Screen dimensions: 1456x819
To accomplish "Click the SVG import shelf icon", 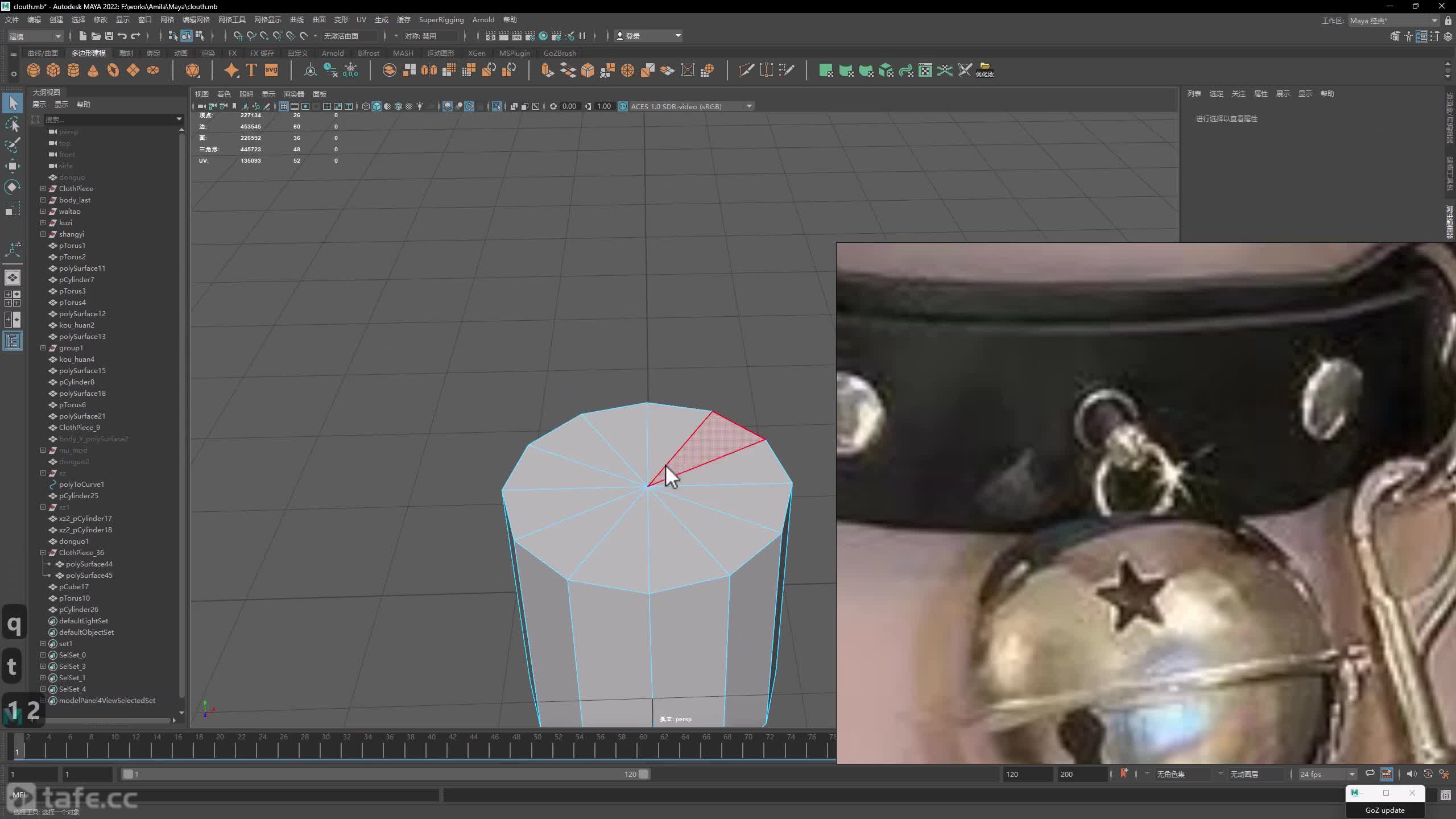I will (x=271, y=70).
